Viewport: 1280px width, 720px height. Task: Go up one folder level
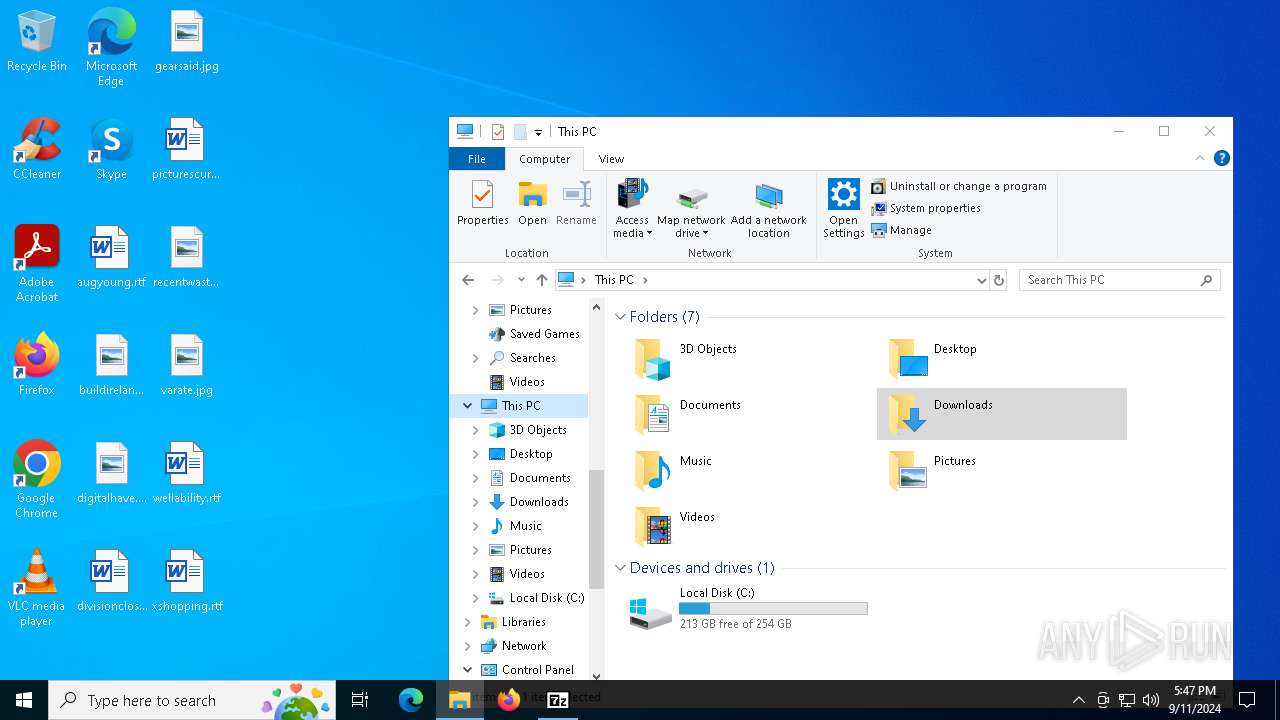[x=542, y=280]
